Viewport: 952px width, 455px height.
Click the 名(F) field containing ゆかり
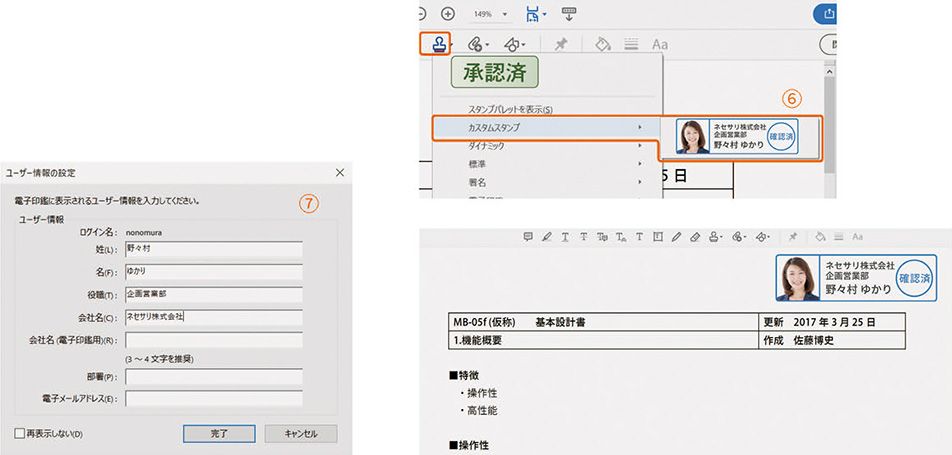214,272
